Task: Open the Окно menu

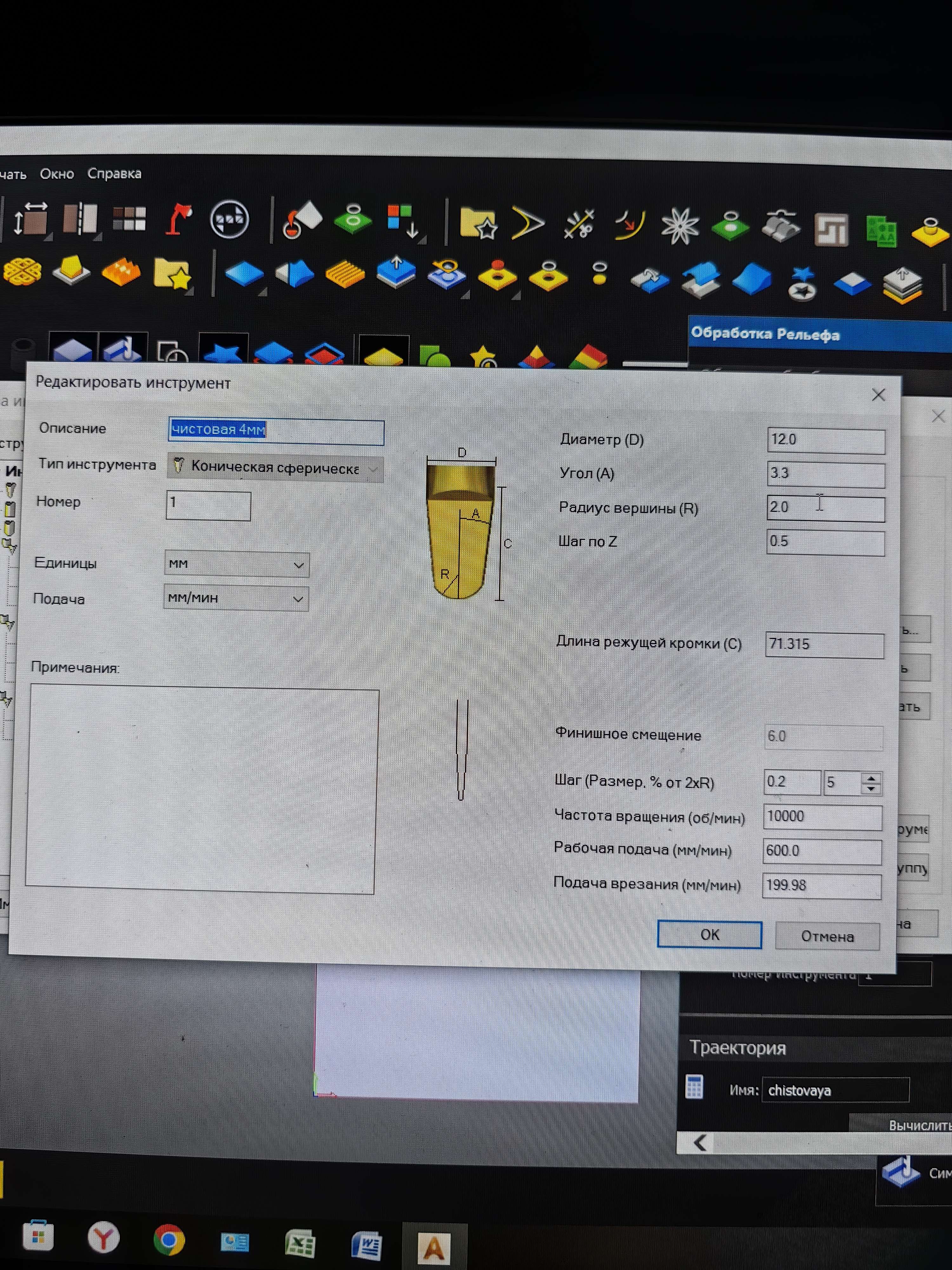Action: tap(57, 174)
